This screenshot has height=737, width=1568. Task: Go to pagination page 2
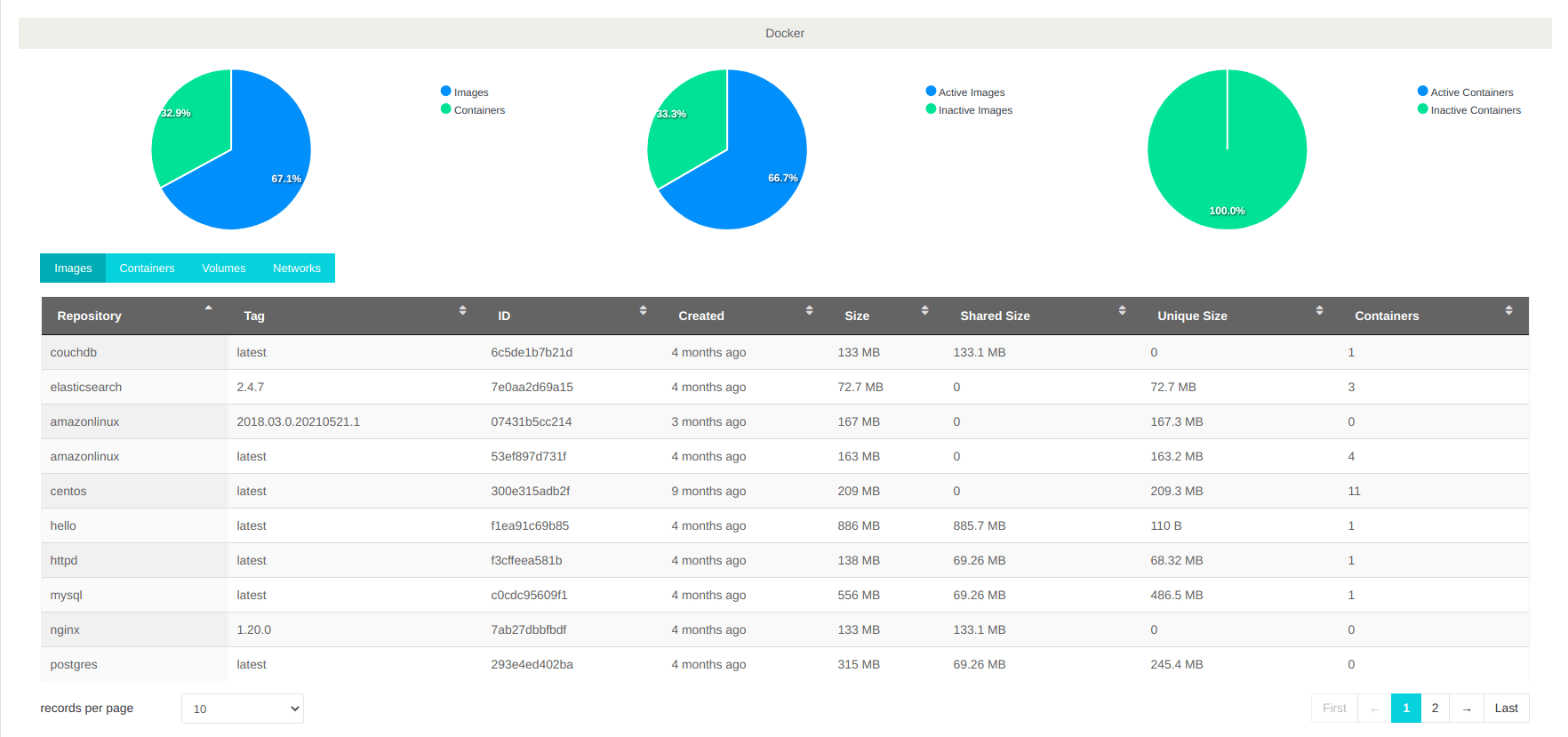[1435, 709]
